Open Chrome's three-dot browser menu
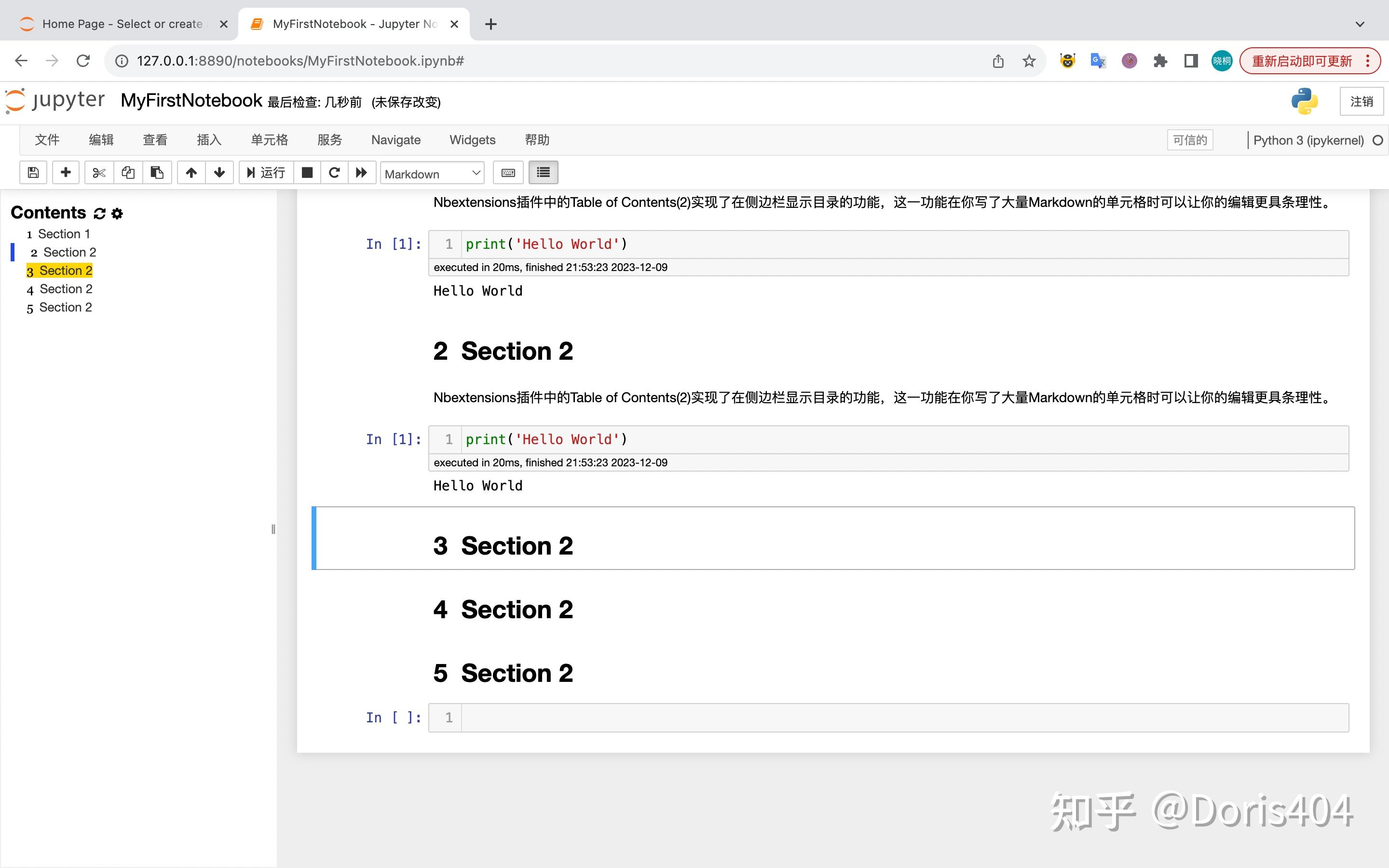 pyautogui.click(x=1368, y=60)
